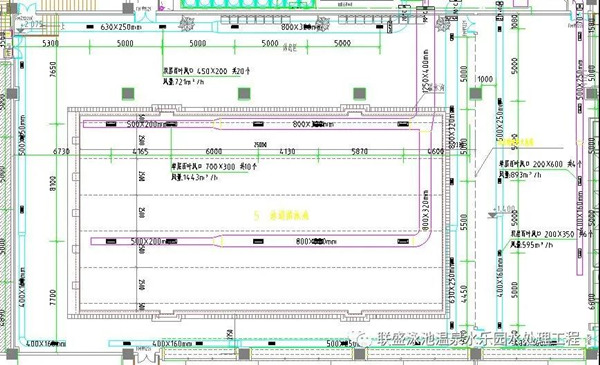Select the 4450 vertical dimension text
Viewport: 600px width, 365px height.
pos(464,294)
